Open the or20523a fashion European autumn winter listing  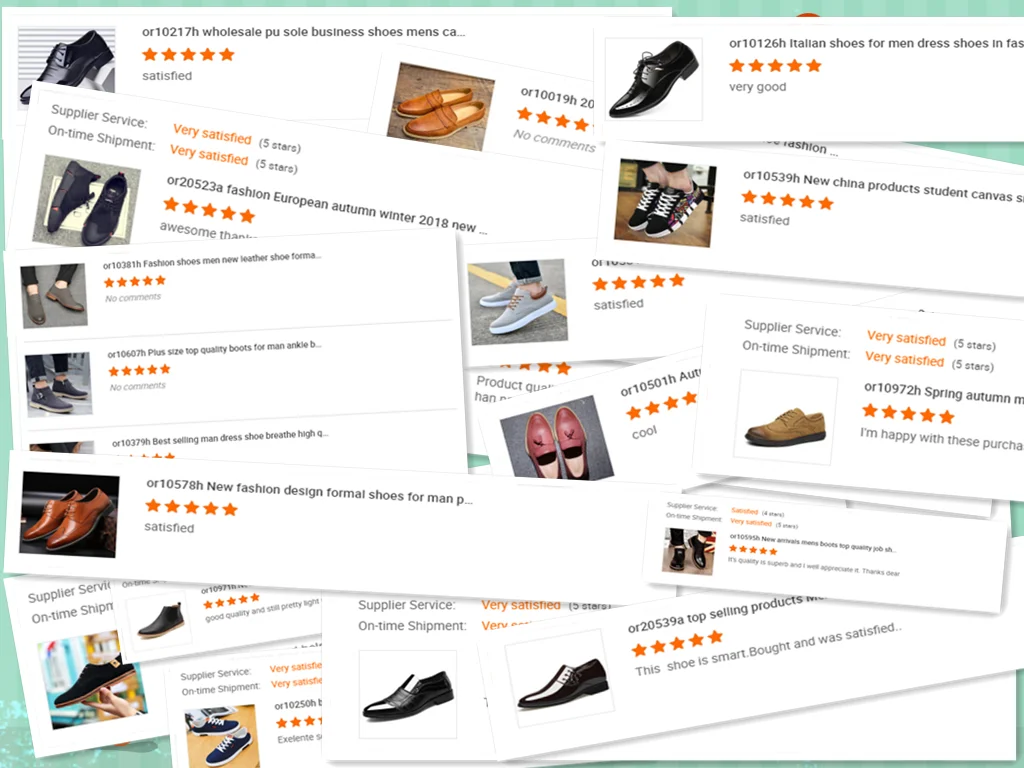tap(327, 204)
